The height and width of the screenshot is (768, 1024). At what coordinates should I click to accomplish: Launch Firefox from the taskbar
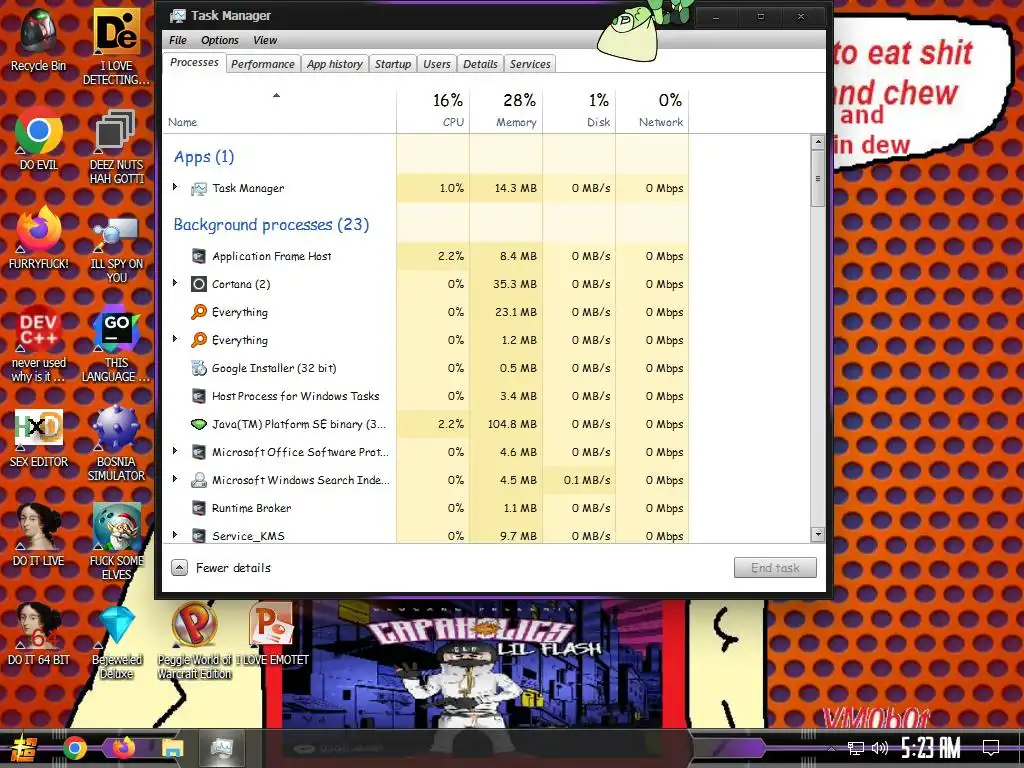tap(123, 748)
